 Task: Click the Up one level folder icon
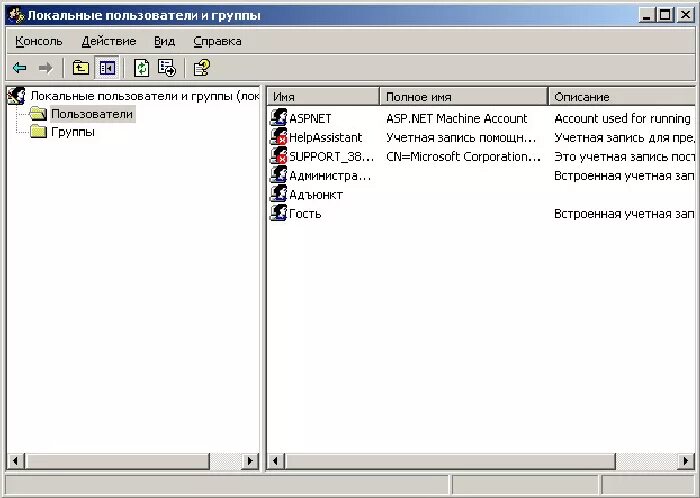point(81,68)
